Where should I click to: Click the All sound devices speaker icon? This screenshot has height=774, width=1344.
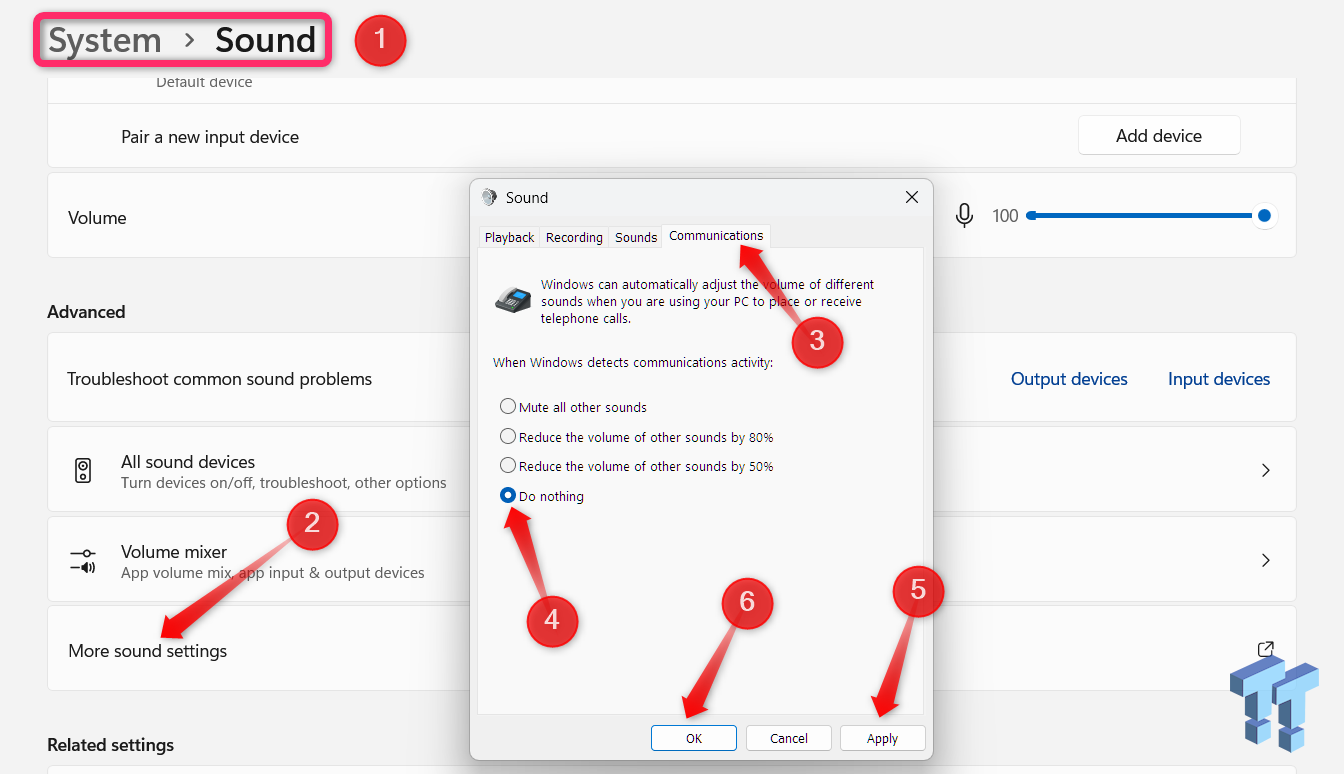point(84,471)
